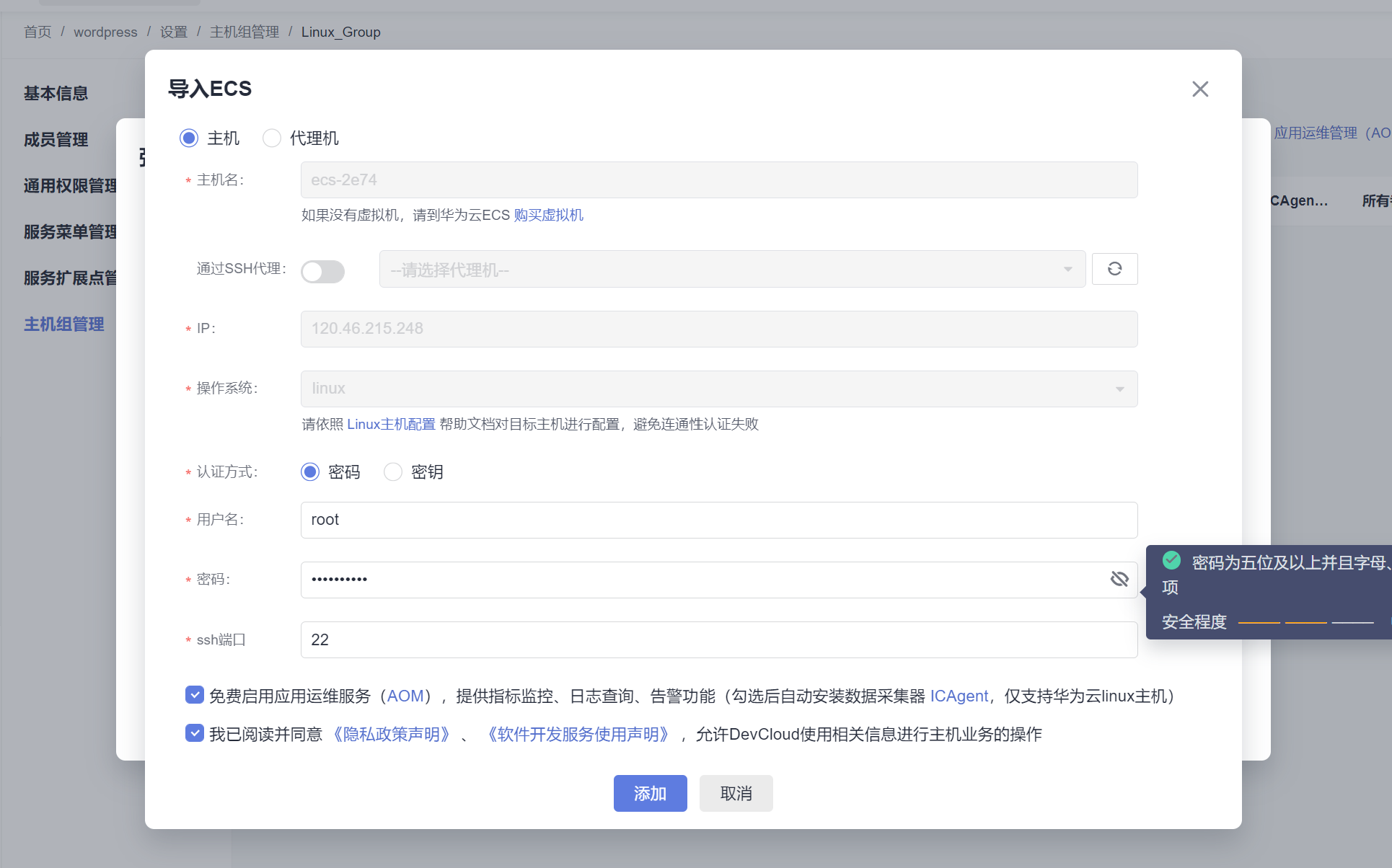Uncheck the privacy agreement checkbox
The height and width of the screenshot is (868, 1392).
tap(194, 733)
